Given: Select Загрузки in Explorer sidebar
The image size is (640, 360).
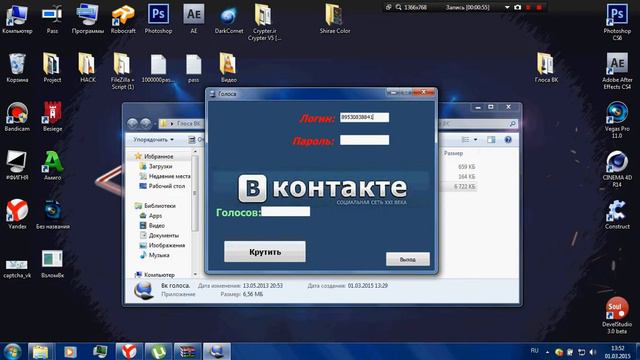Looking at the screenshot, I should coord(156,167).
